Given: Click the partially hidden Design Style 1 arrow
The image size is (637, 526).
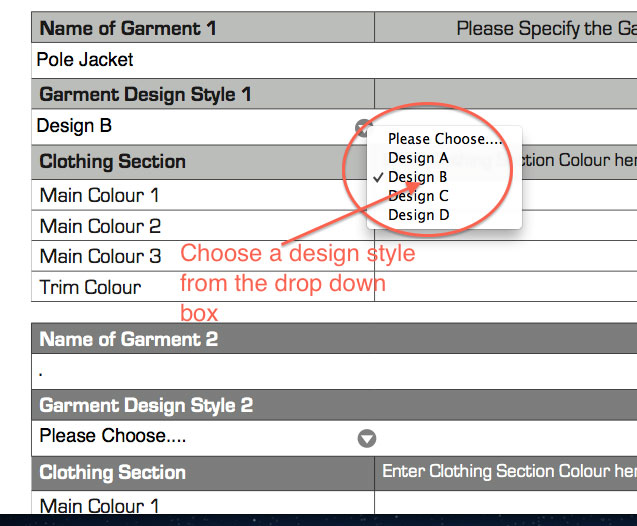Looking at the screenshot, I should click(x=362, y=128).
